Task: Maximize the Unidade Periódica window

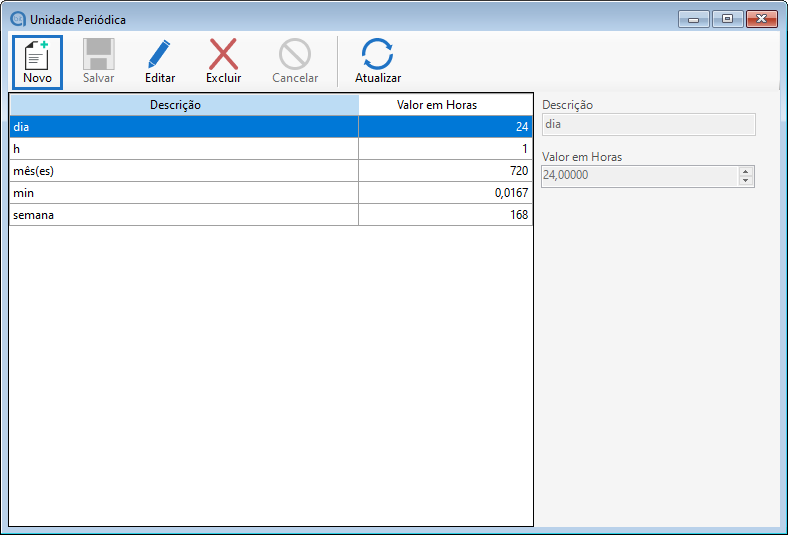Action: 727,19
